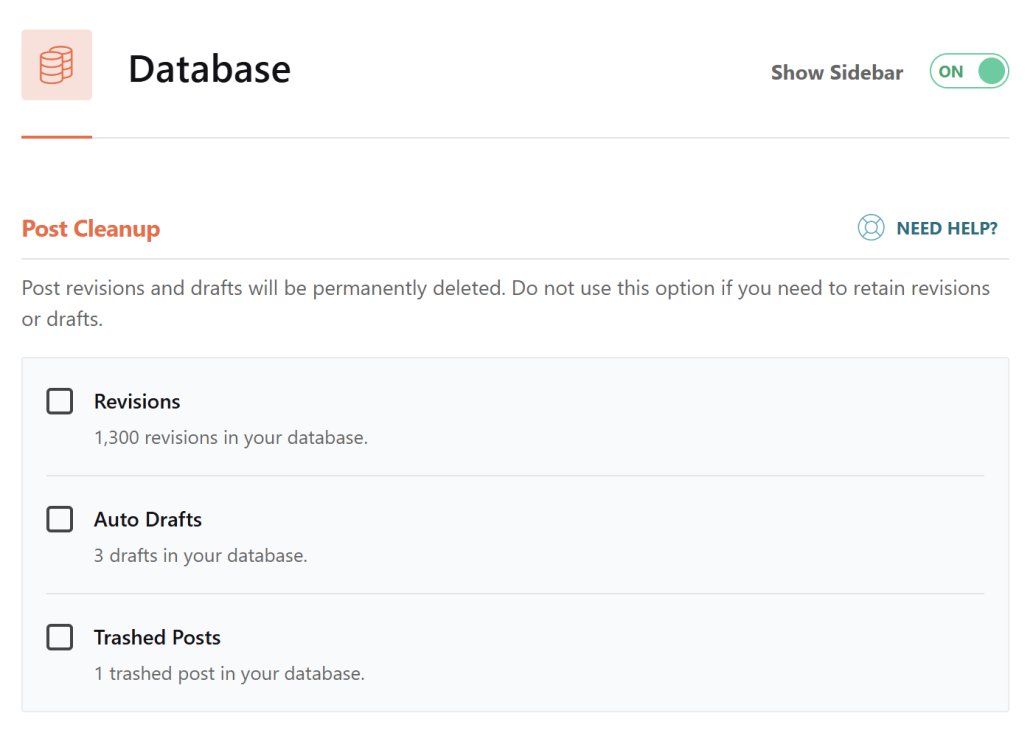Select the help ring icon near Post Cleanup

pos(869,228)
